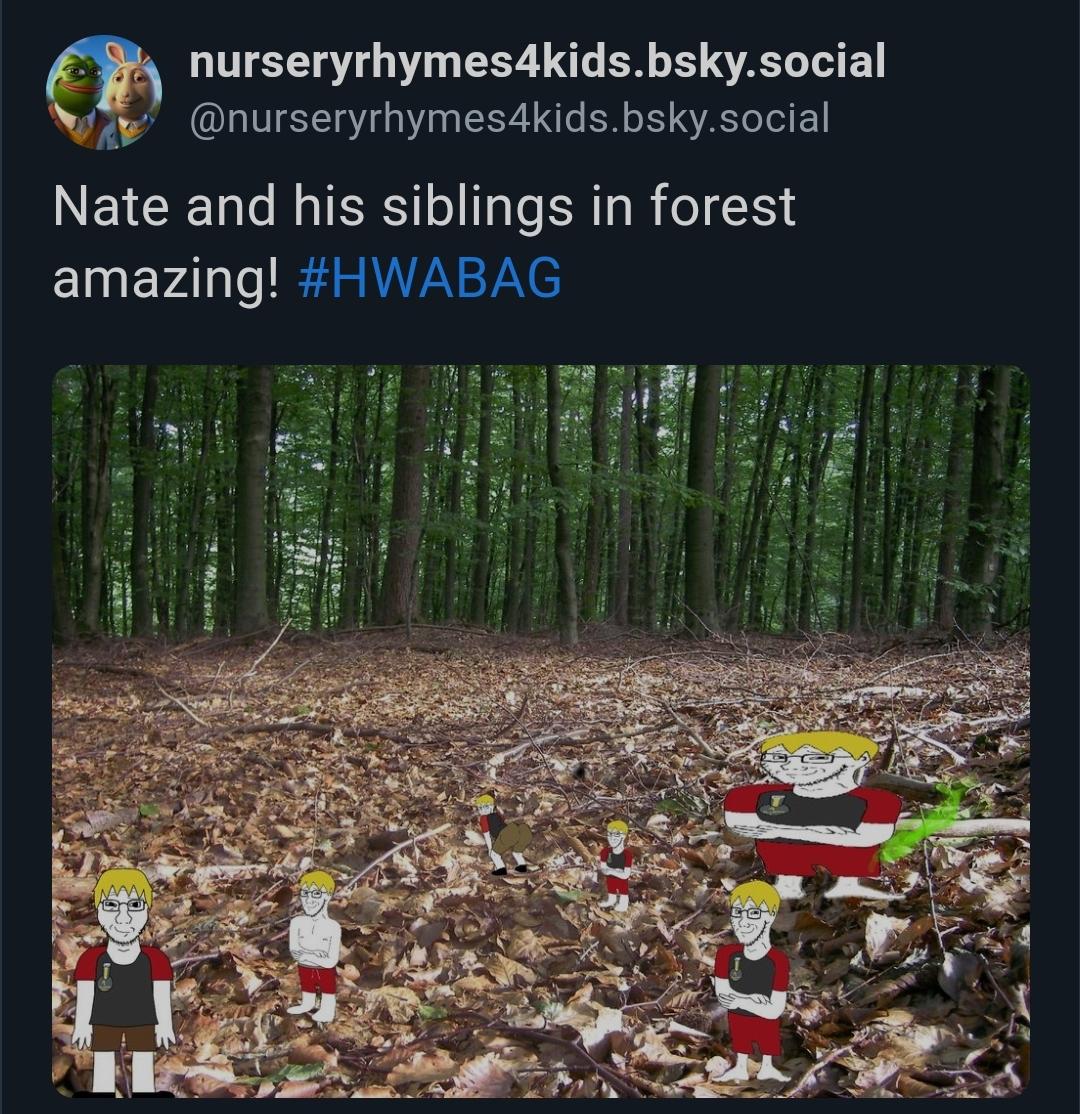Viewport: 1080px width, 1114px height.
Task: Click the word "forest" in the post text
Action: (722, 207)
